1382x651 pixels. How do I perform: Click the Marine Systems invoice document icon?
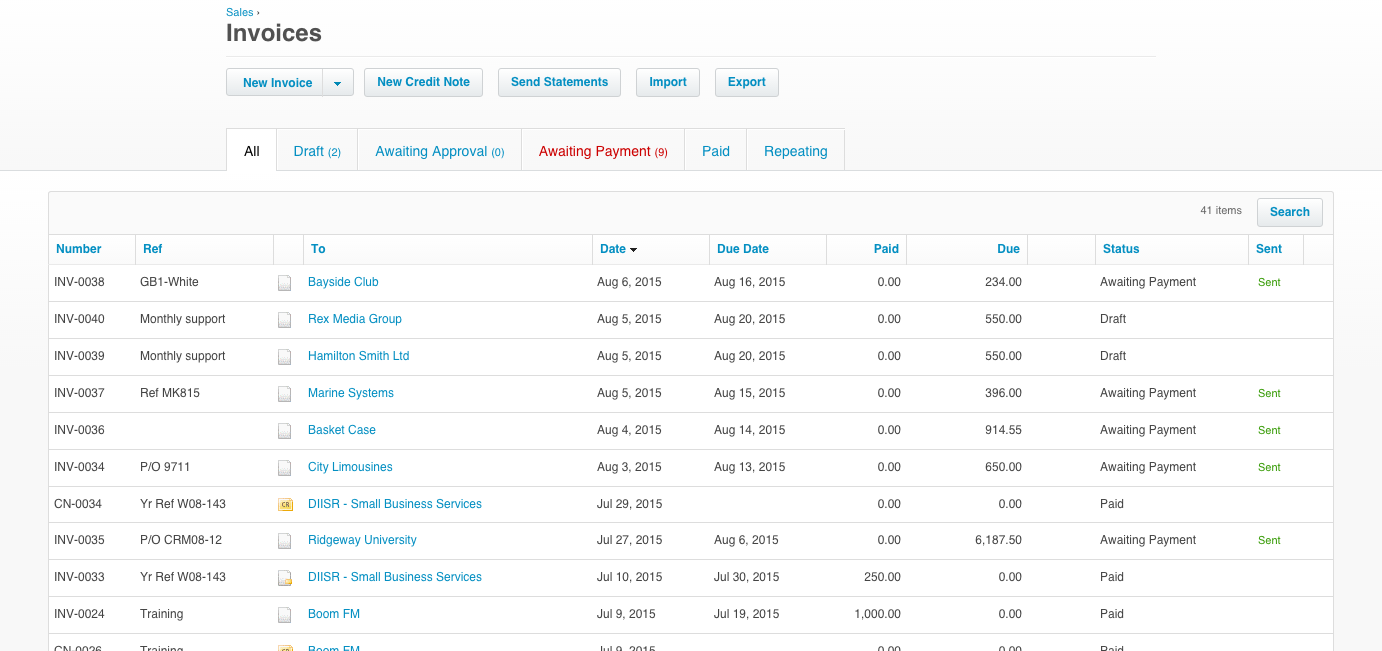[285, 394]
